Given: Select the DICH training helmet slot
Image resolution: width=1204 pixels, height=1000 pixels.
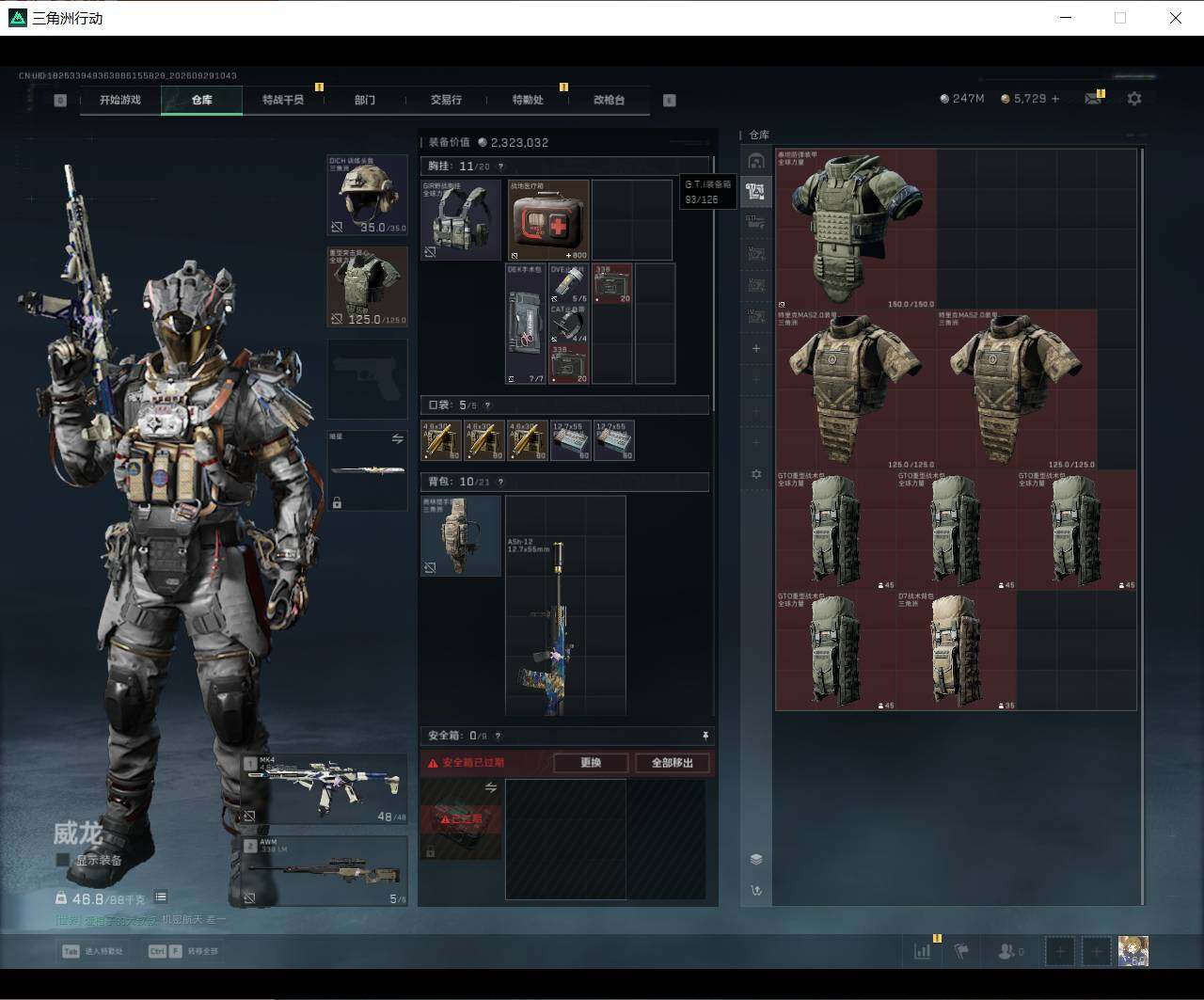Looking at the screenshot, I should (367, 195).
